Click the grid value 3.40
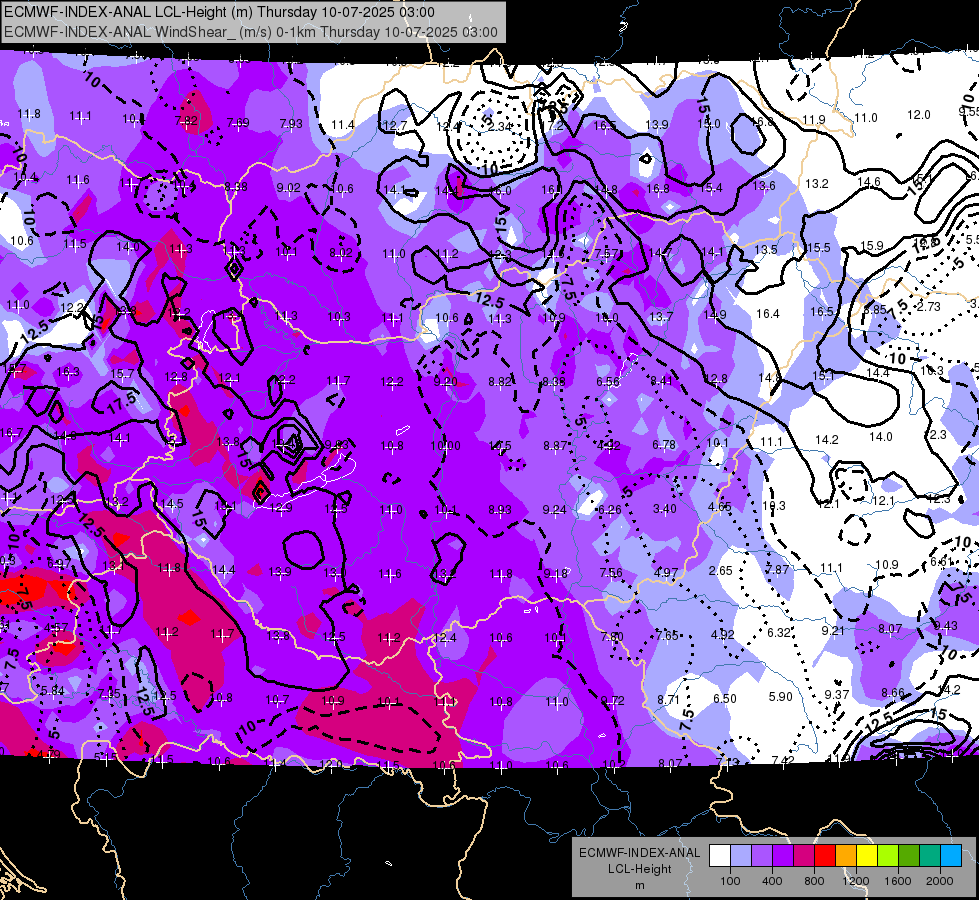Screen dimensions: 979x900 pyautogui.click(x=664, y=509)
